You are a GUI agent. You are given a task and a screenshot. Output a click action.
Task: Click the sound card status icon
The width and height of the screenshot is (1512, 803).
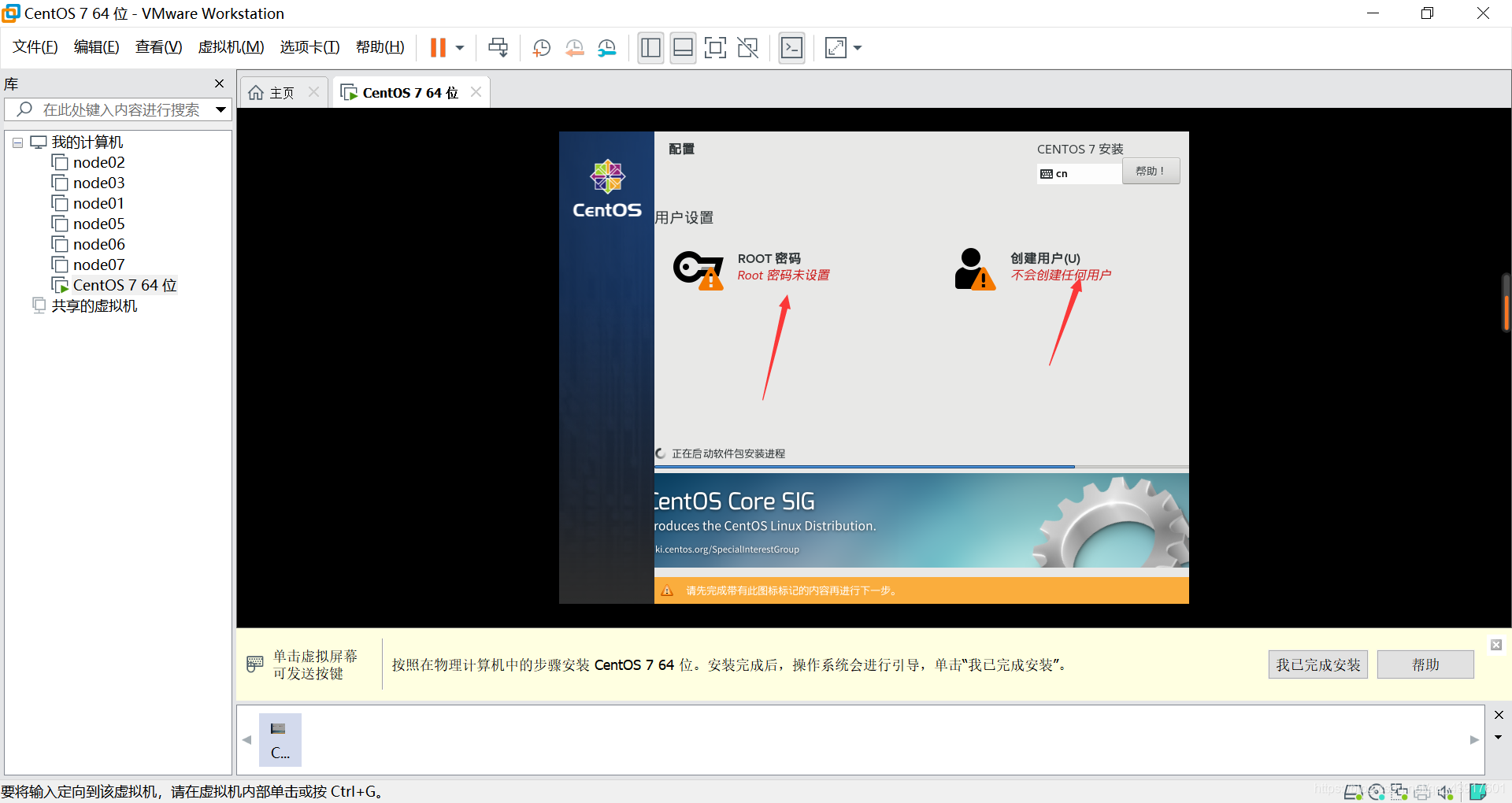[x=1445, y=792]
